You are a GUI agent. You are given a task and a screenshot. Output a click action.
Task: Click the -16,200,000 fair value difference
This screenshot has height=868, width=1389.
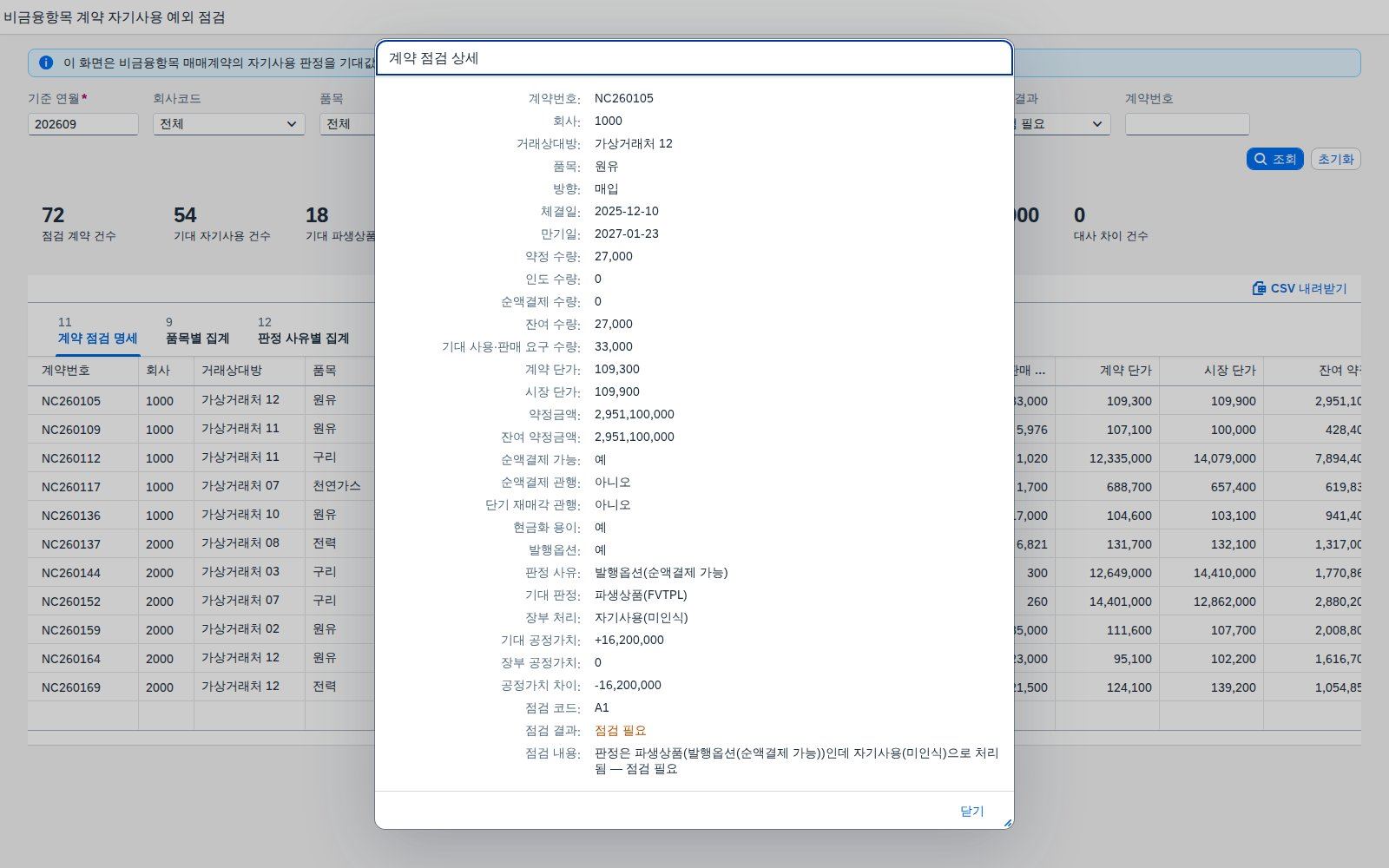[628, 686]
